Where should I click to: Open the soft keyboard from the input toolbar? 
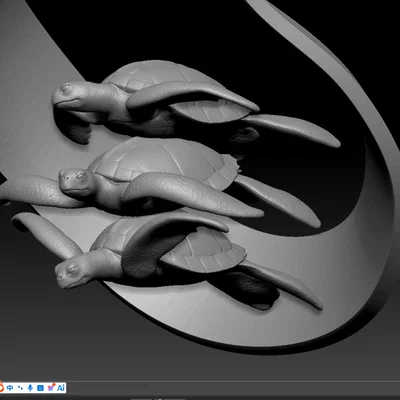(40, 388)
